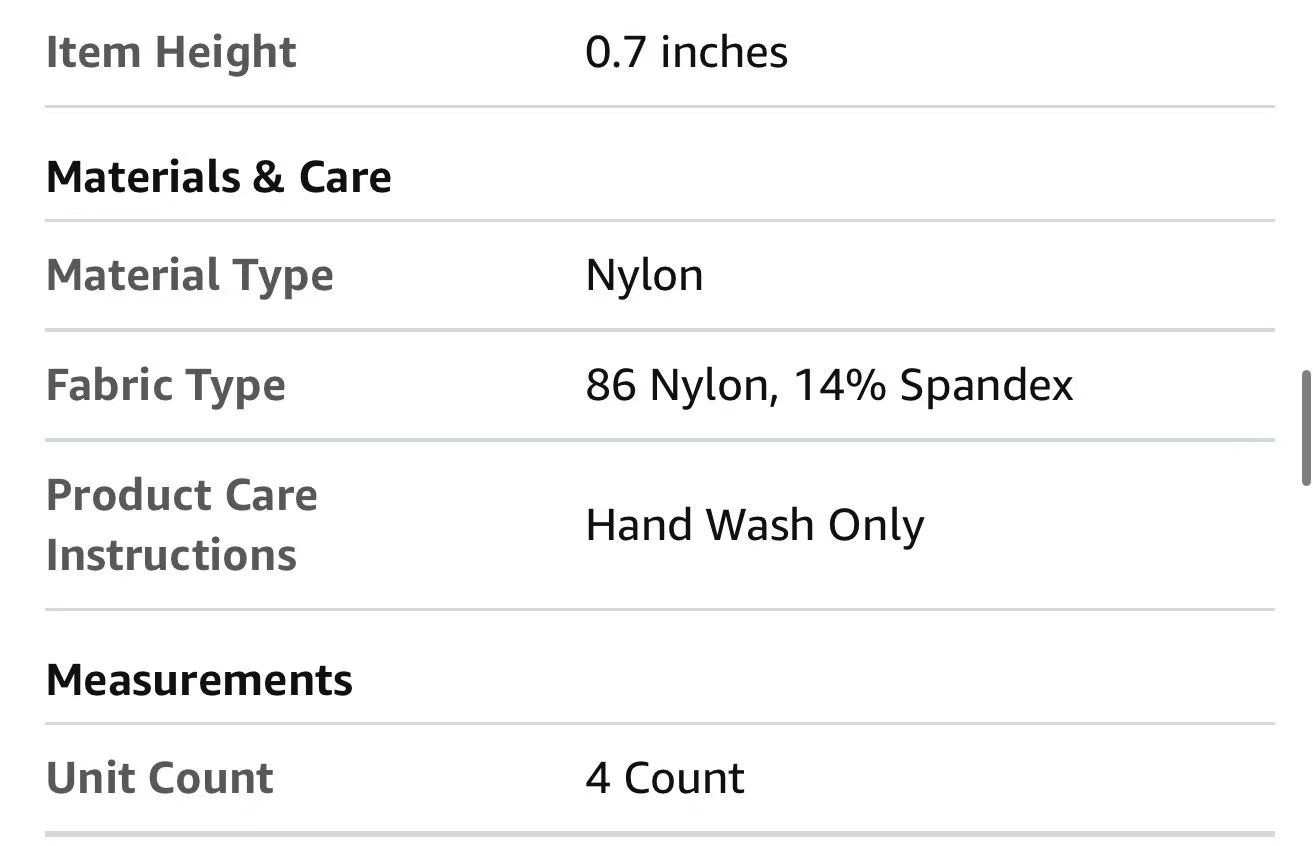Click the Product Care Instructions label
Screen dimensions: 1313x846
[x=182, y=525]
